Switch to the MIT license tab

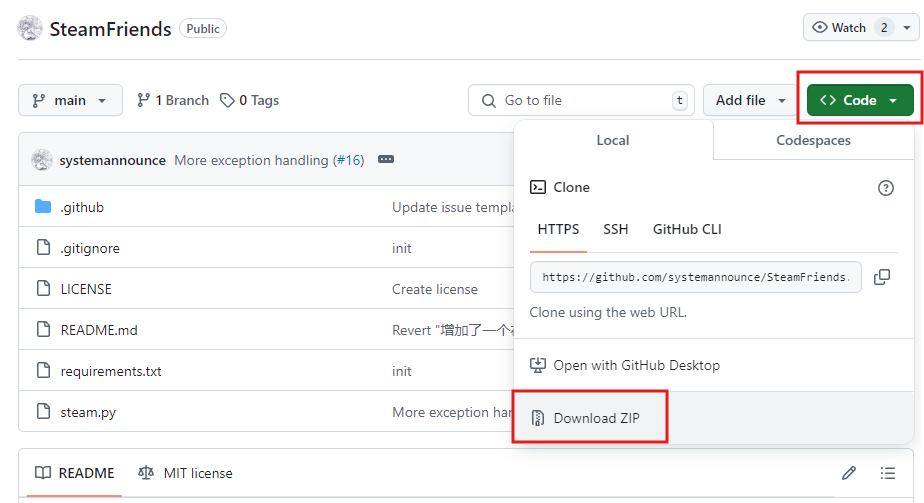point(185,473)
